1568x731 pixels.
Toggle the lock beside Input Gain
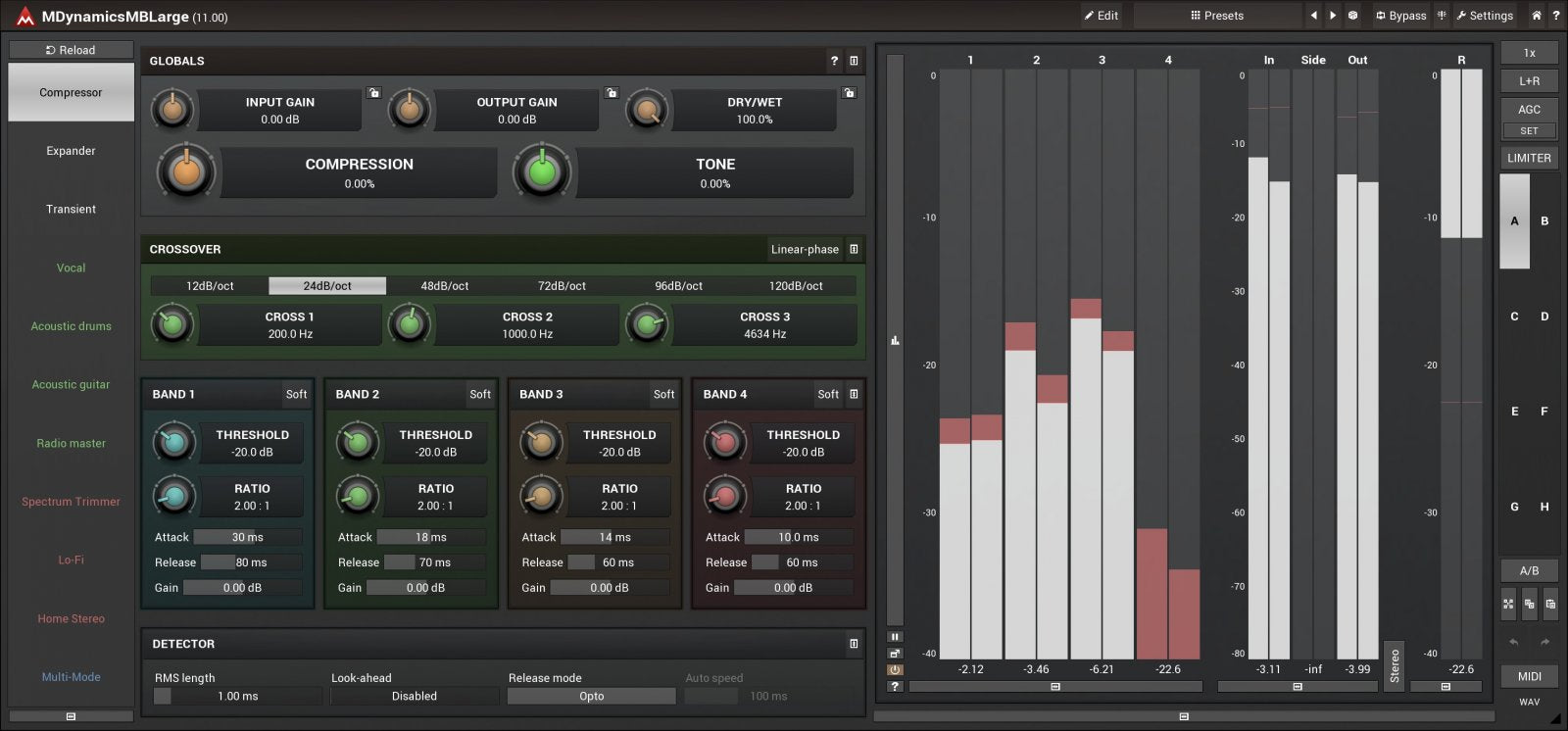(x=373, y=93)
